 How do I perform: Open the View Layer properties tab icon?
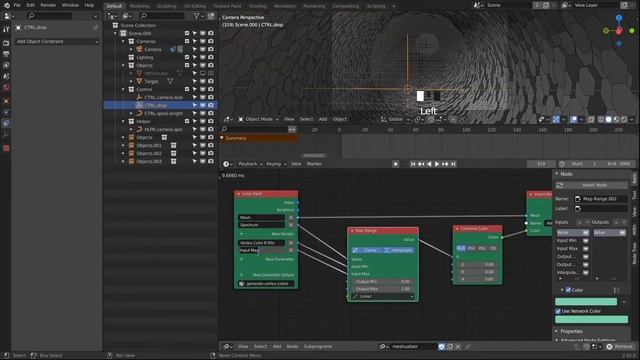(x=6, y=65)
